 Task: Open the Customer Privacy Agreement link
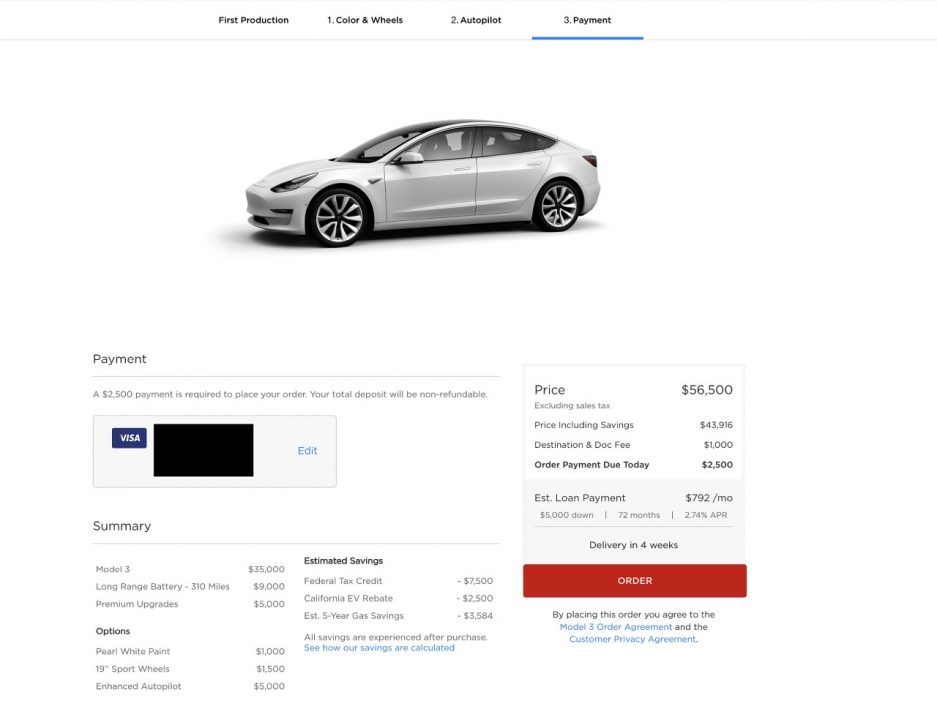pos(632,639)
